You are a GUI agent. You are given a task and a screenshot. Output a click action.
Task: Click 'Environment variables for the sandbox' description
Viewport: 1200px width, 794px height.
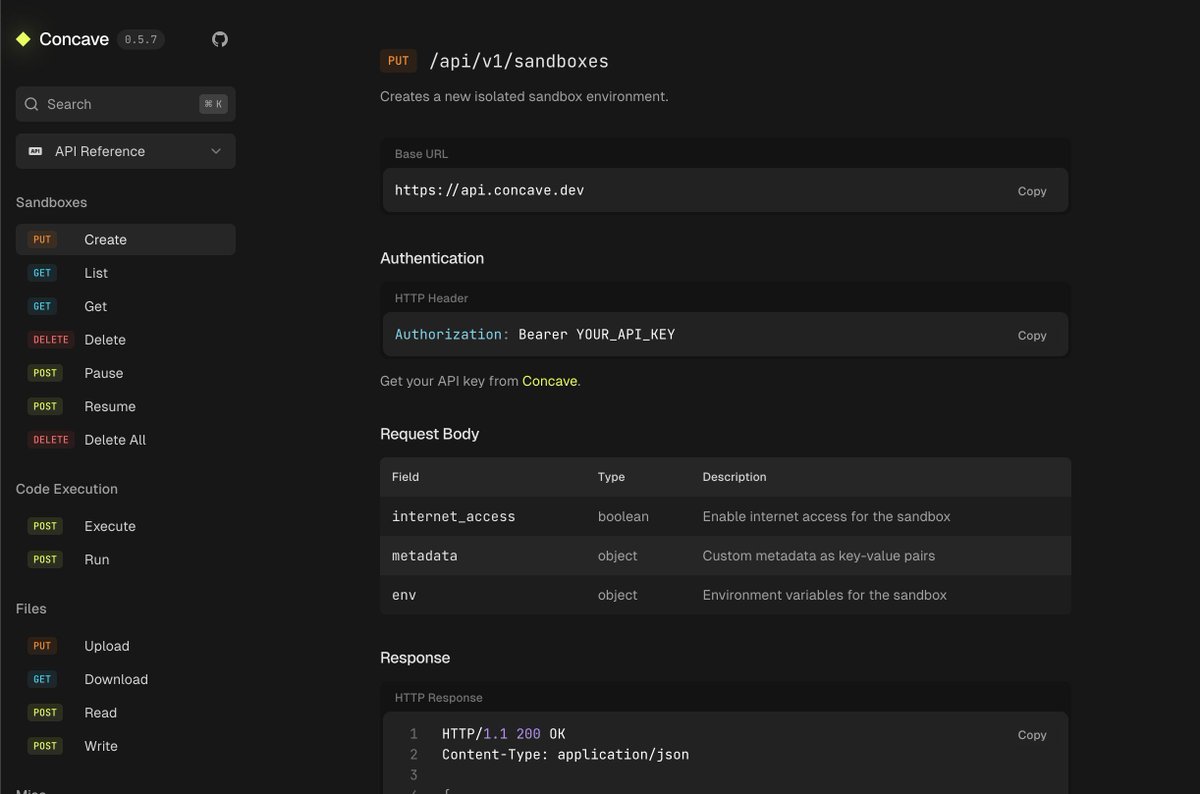click(x=824, y=595)
